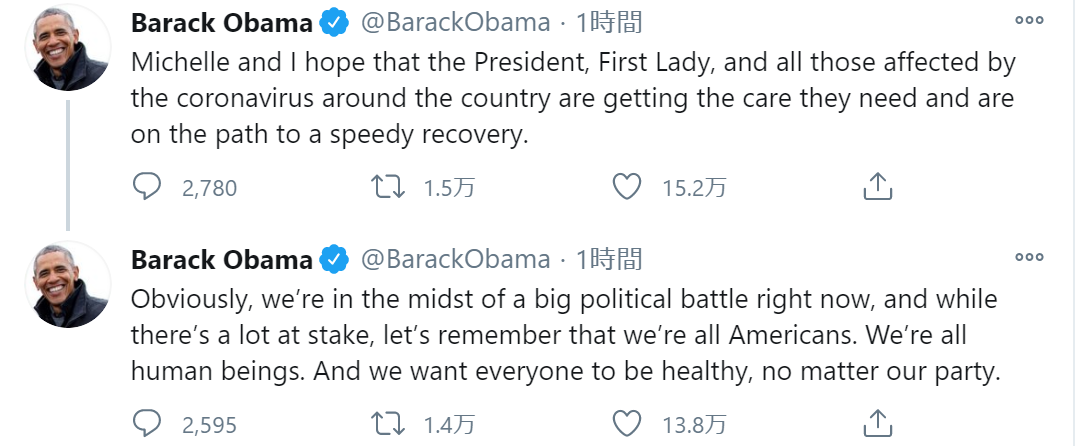Reply to the tweet with 2,595 replies
Viewport: 1090px width, 446px height.
point(147,423)
